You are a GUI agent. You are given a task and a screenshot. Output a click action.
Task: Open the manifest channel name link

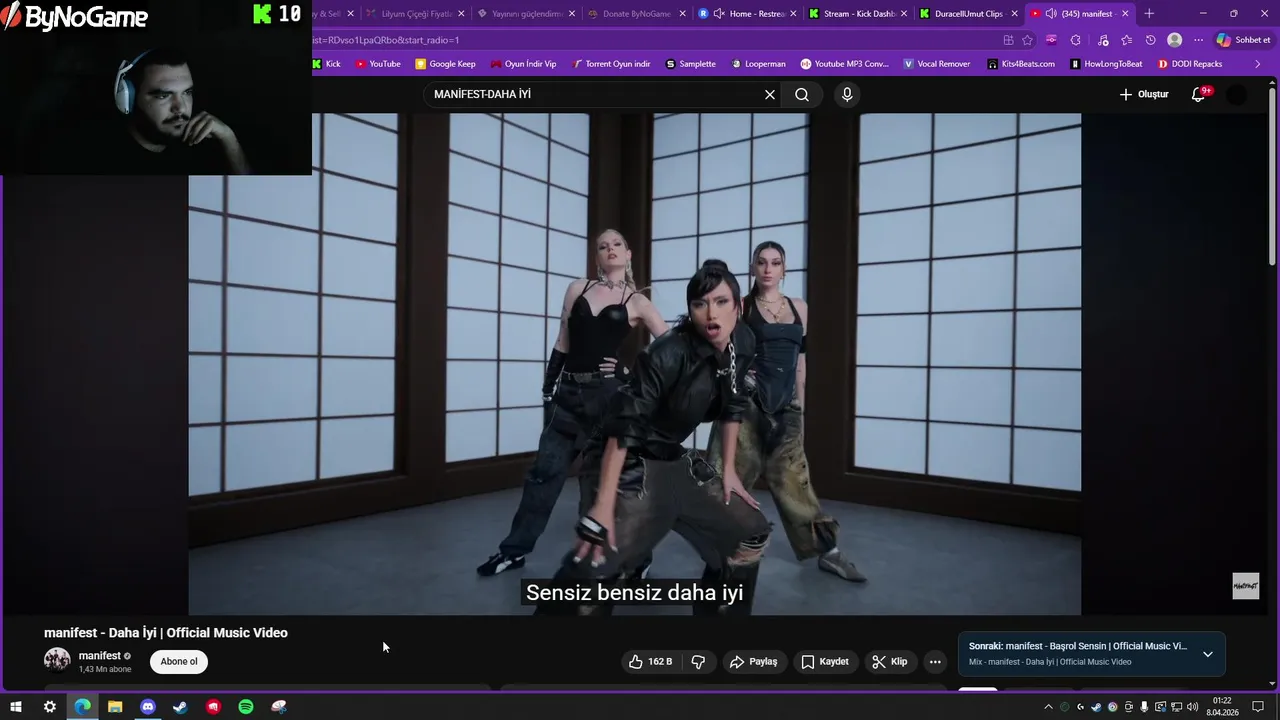[100, 656]
